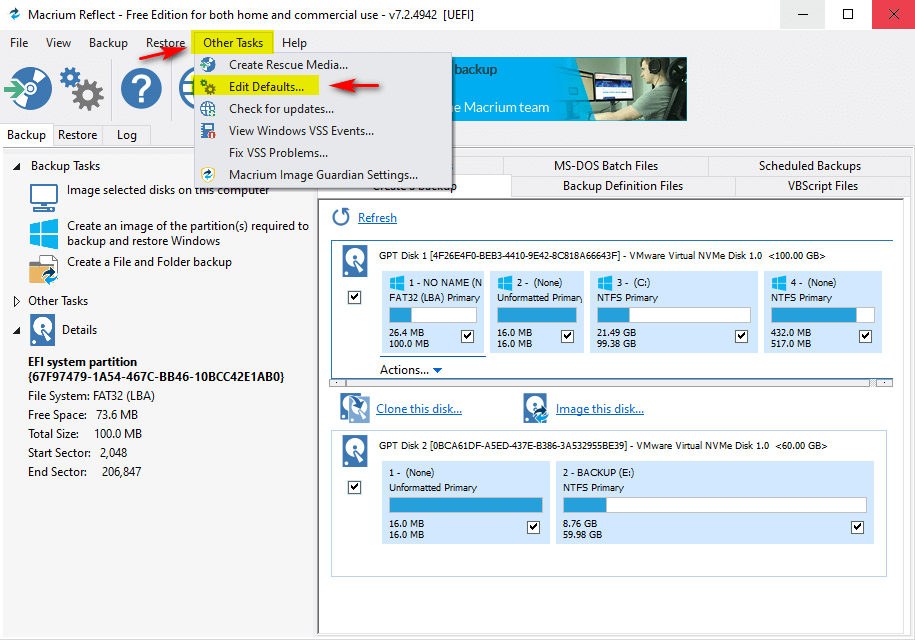This screenshot has width=915, height=640.
Task: Click the GPT Disk 1 drive icon
Action: click(x=355, y=261)
